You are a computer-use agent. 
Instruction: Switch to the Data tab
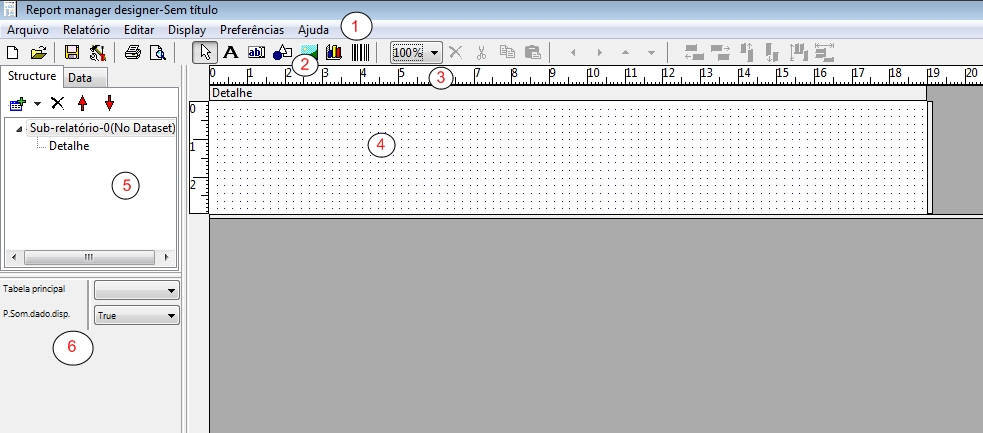pyautogui.click(x=81, y=77)
